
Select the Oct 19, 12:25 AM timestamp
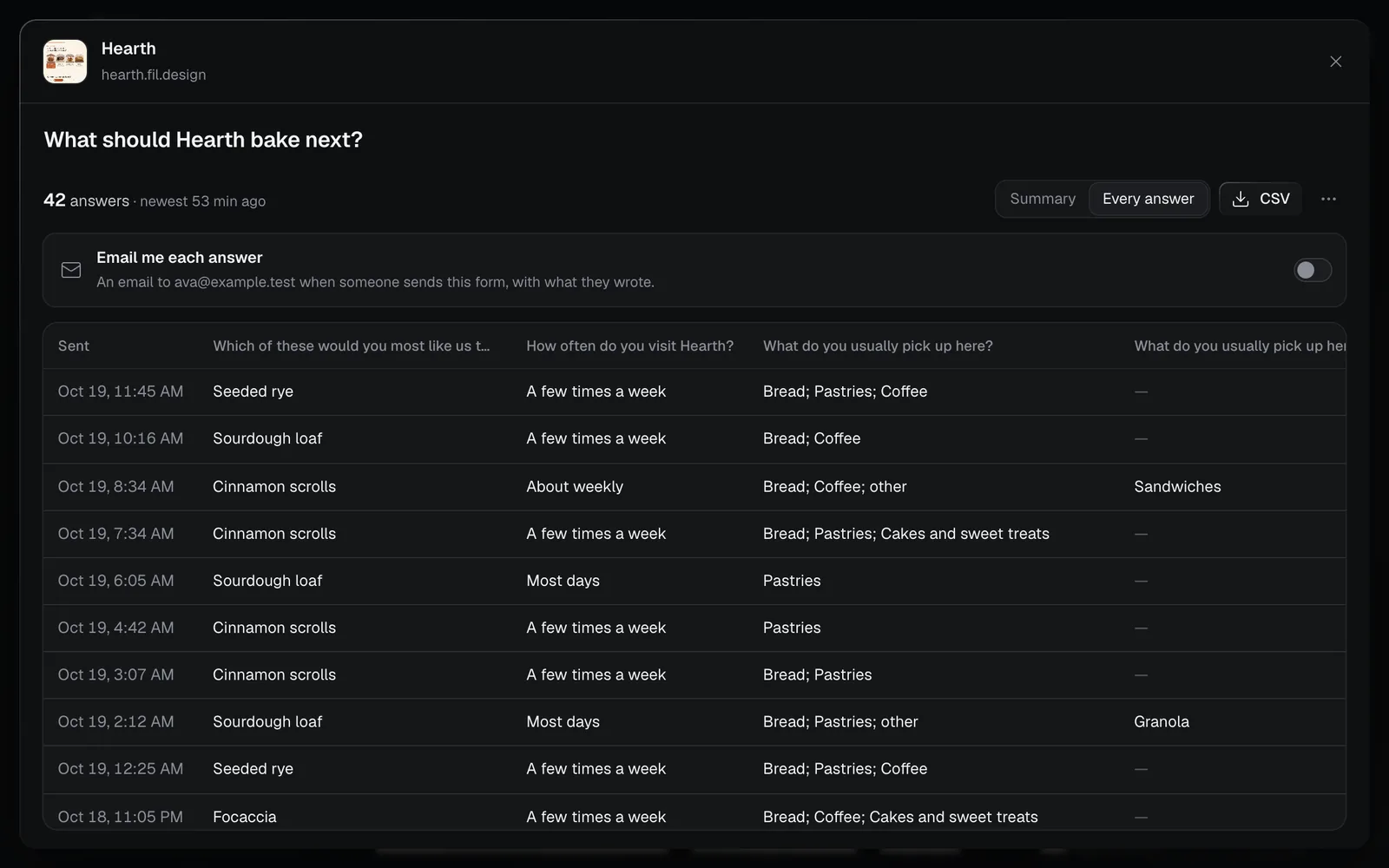(x=121, y=769)
